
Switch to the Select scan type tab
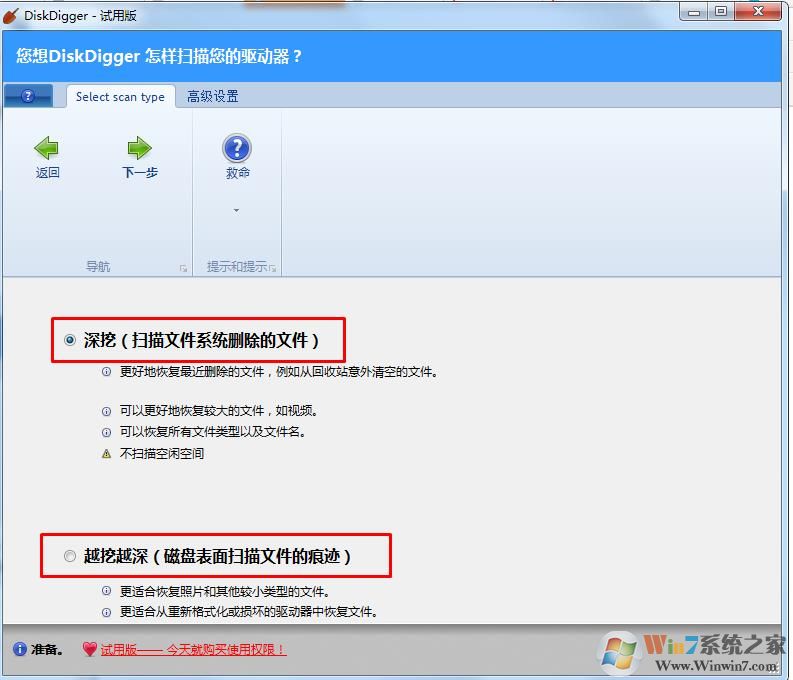pos(120,96)
